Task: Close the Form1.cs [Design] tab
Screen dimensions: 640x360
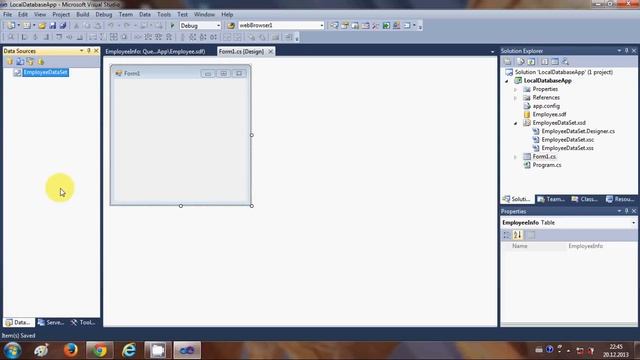Action: point(271,51)
